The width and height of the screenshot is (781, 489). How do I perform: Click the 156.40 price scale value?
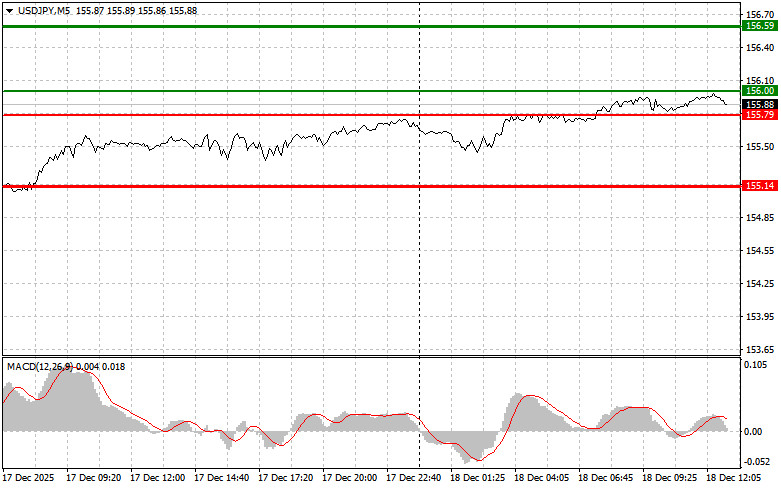[x=760, y=48]
